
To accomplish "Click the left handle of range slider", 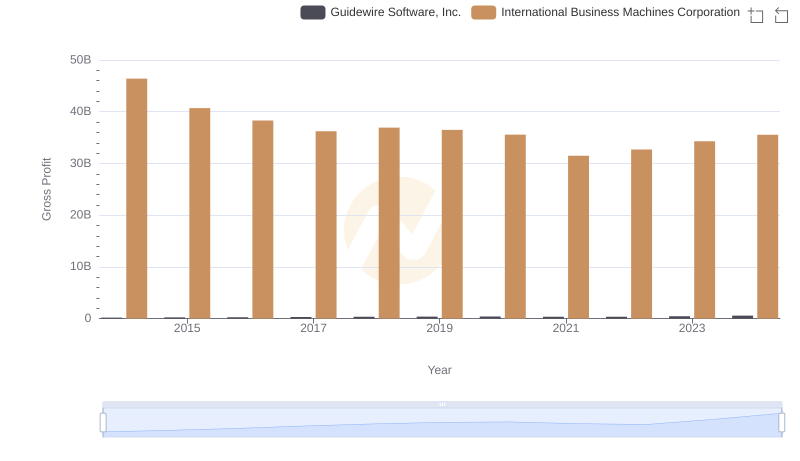I will click(x=103, y=423).
